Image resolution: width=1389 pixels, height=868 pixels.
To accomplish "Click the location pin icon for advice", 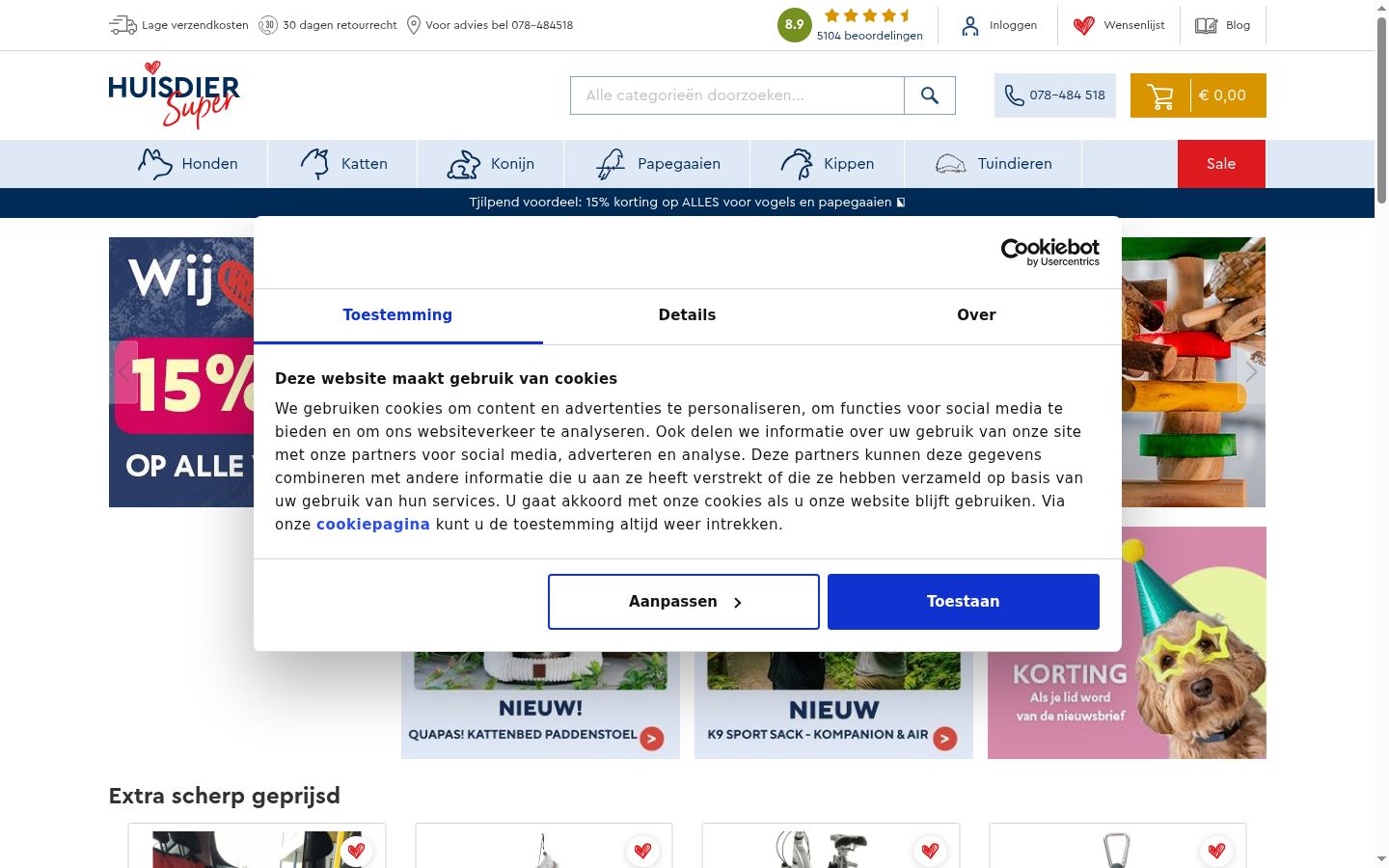I will [414, 25].
